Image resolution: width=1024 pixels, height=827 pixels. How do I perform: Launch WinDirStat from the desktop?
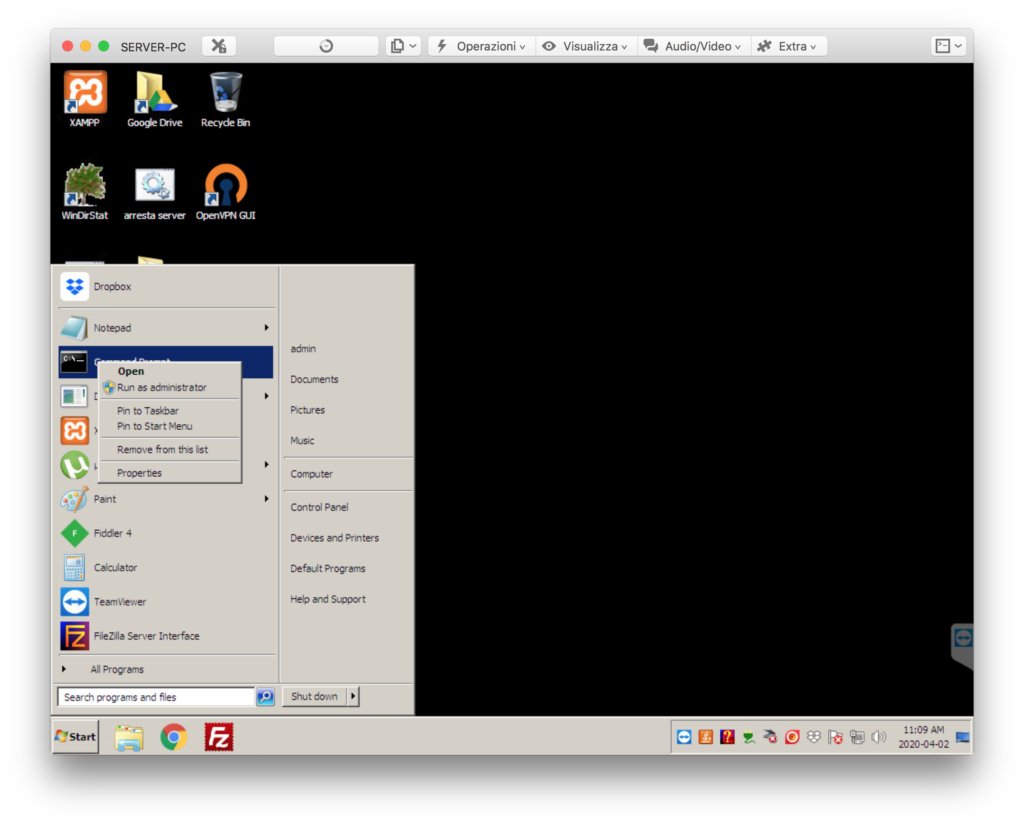85,192
